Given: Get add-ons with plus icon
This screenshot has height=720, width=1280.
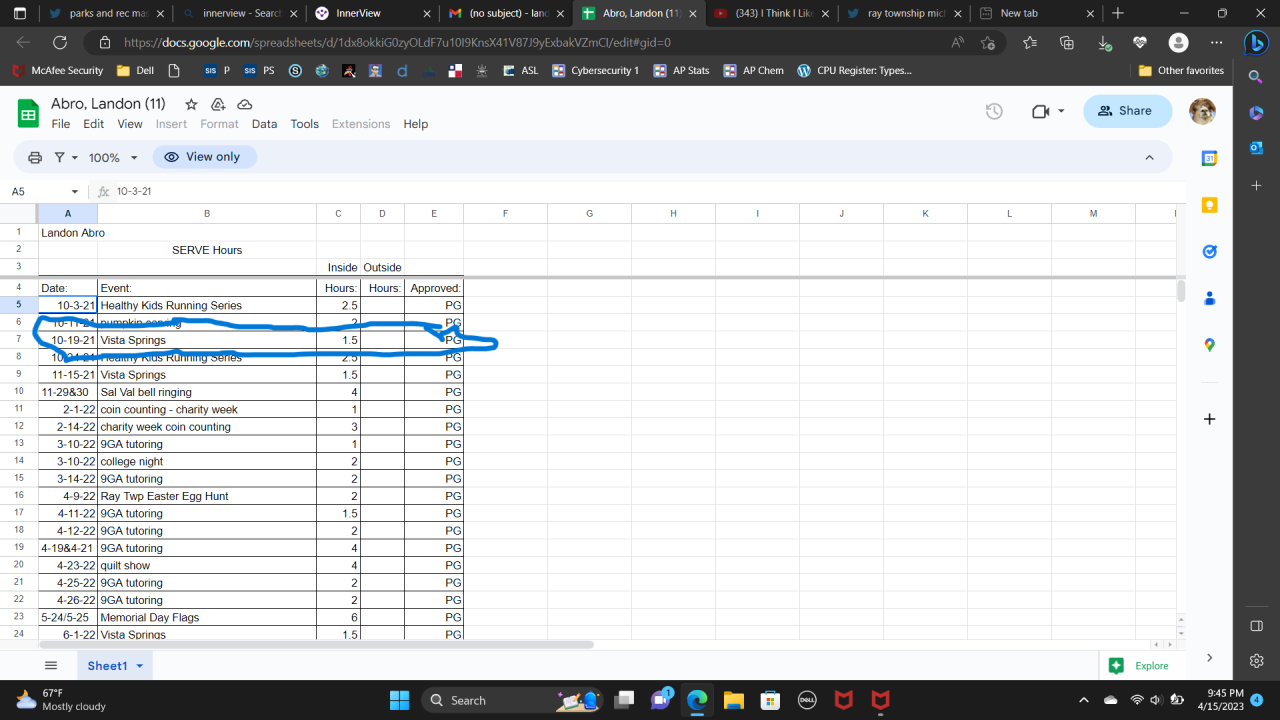Looking at the screenshot, I should pos(1209,419).
